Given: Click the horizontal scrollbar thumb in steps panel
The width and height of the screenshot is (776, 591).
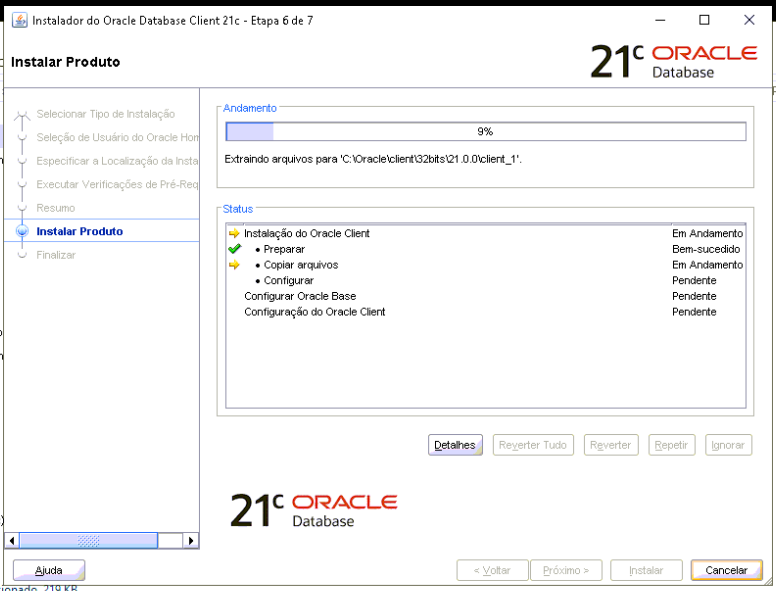Looking at the screenshot, I should coord(89,541).
